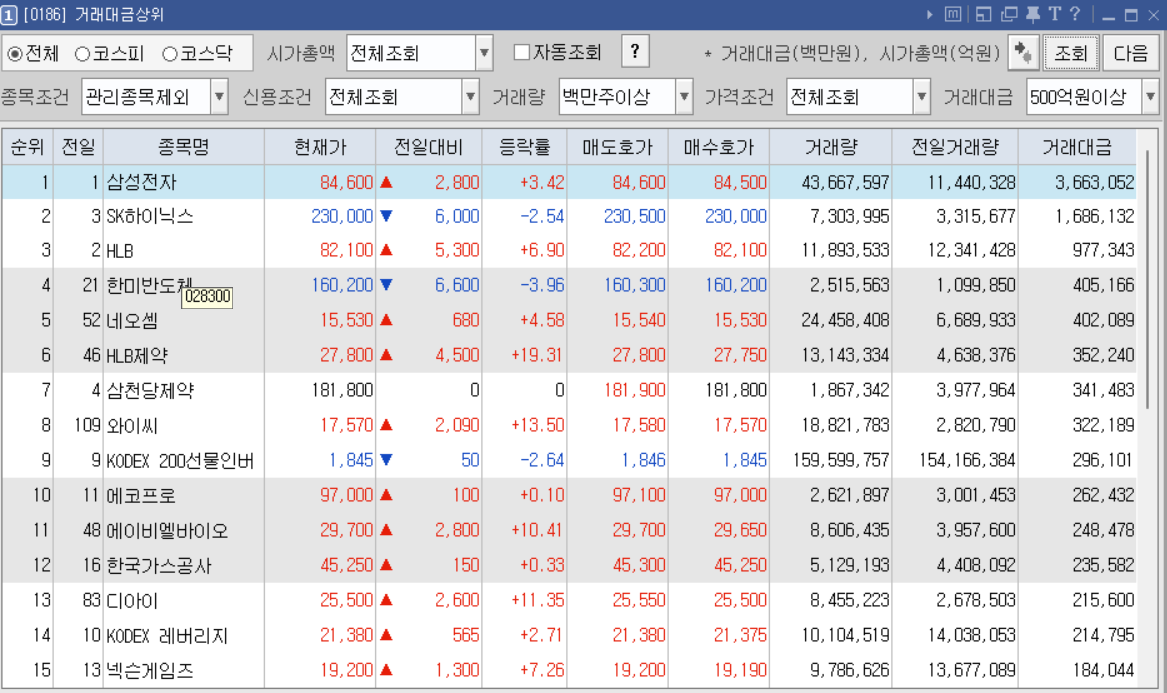Click the overlapping-windows icon in title bar
The width and height of the screenshot is (1167, 693).
(1009, 14)
